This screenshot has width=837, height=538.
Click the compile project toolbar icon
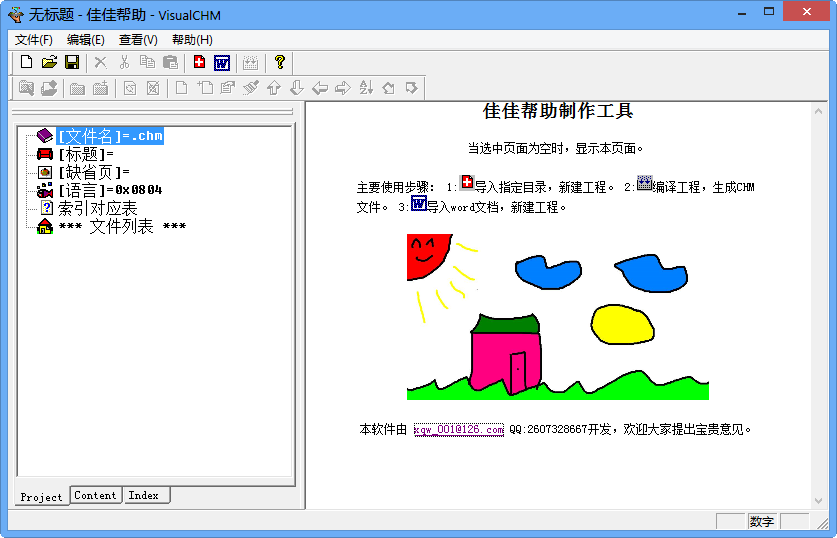250,63
